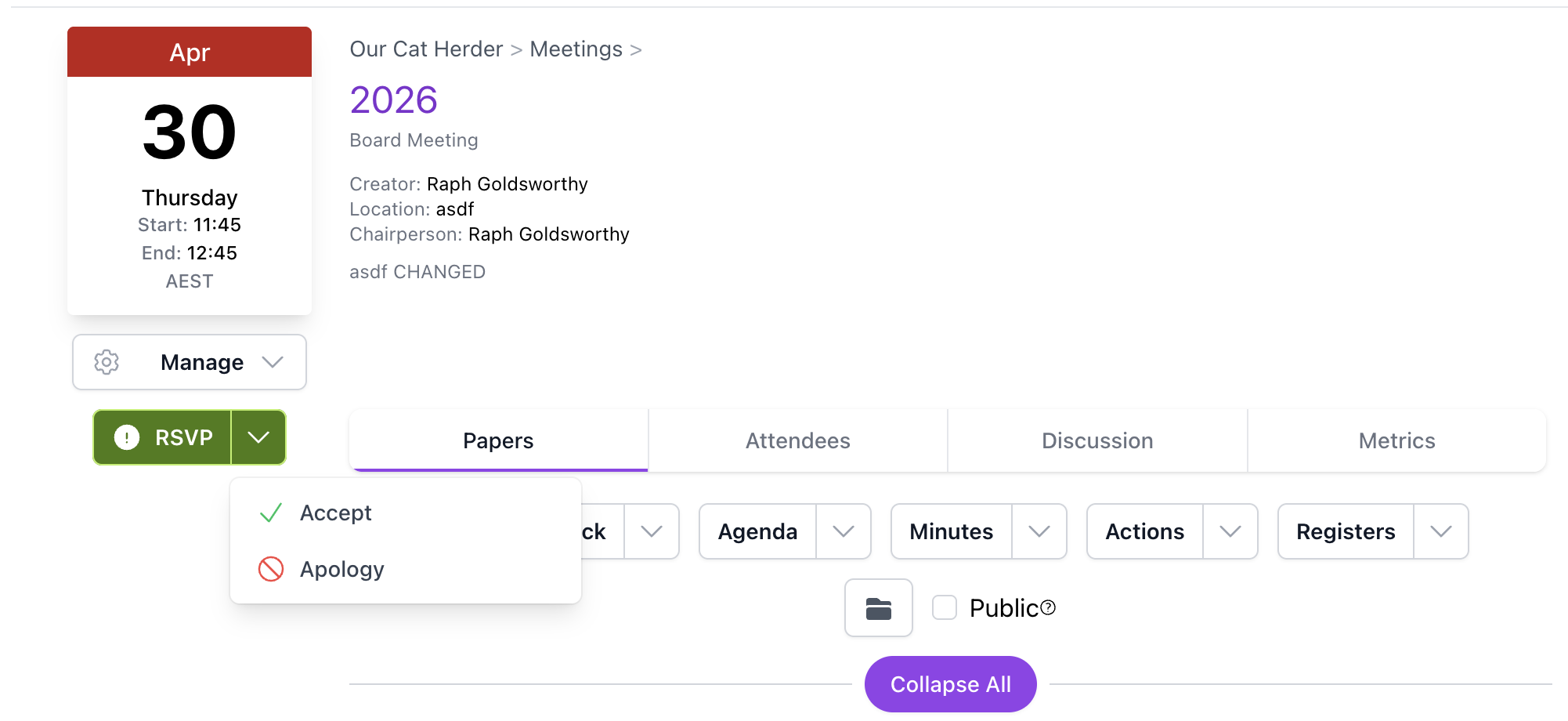Click the gear icon on the Manage button

pos(107,361)
